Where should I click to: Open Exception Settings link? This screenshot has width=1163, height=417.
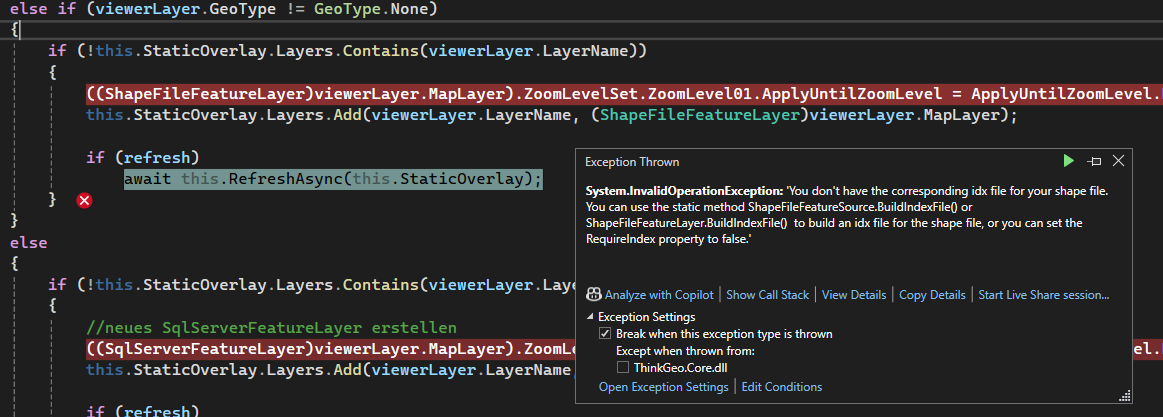click(x=663, y=387)
